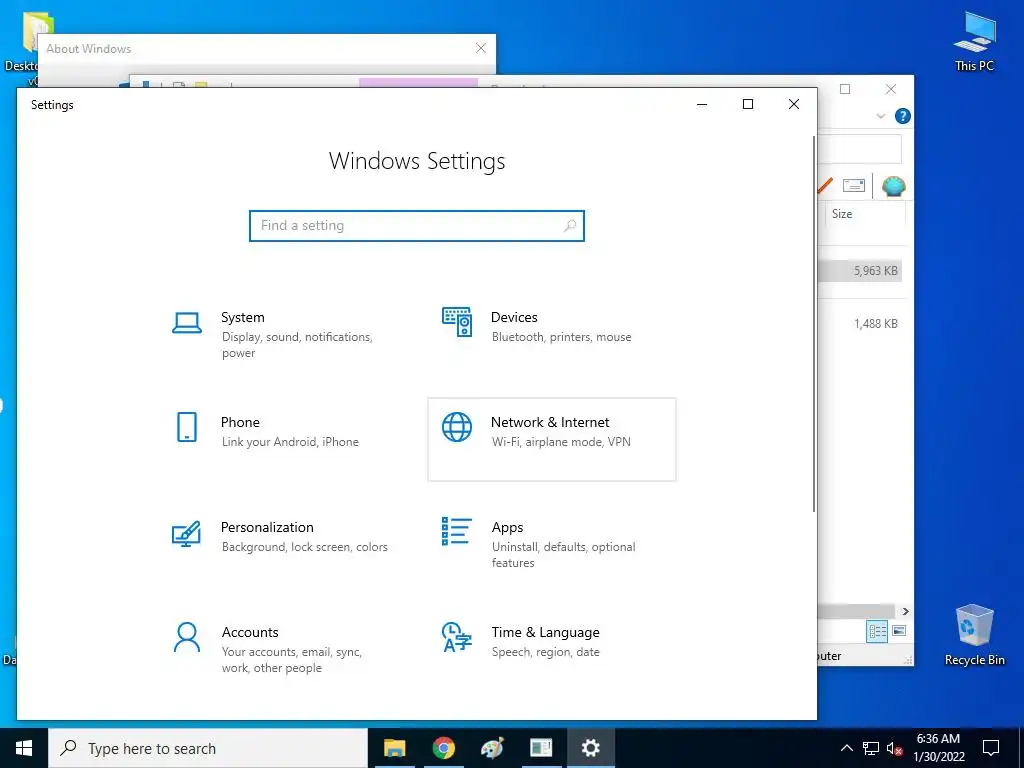The image size is (1024, 768).
Task: Expand the ribbon chevron in Explorer window
Action: pyautogui.click(x=880, y=116)
